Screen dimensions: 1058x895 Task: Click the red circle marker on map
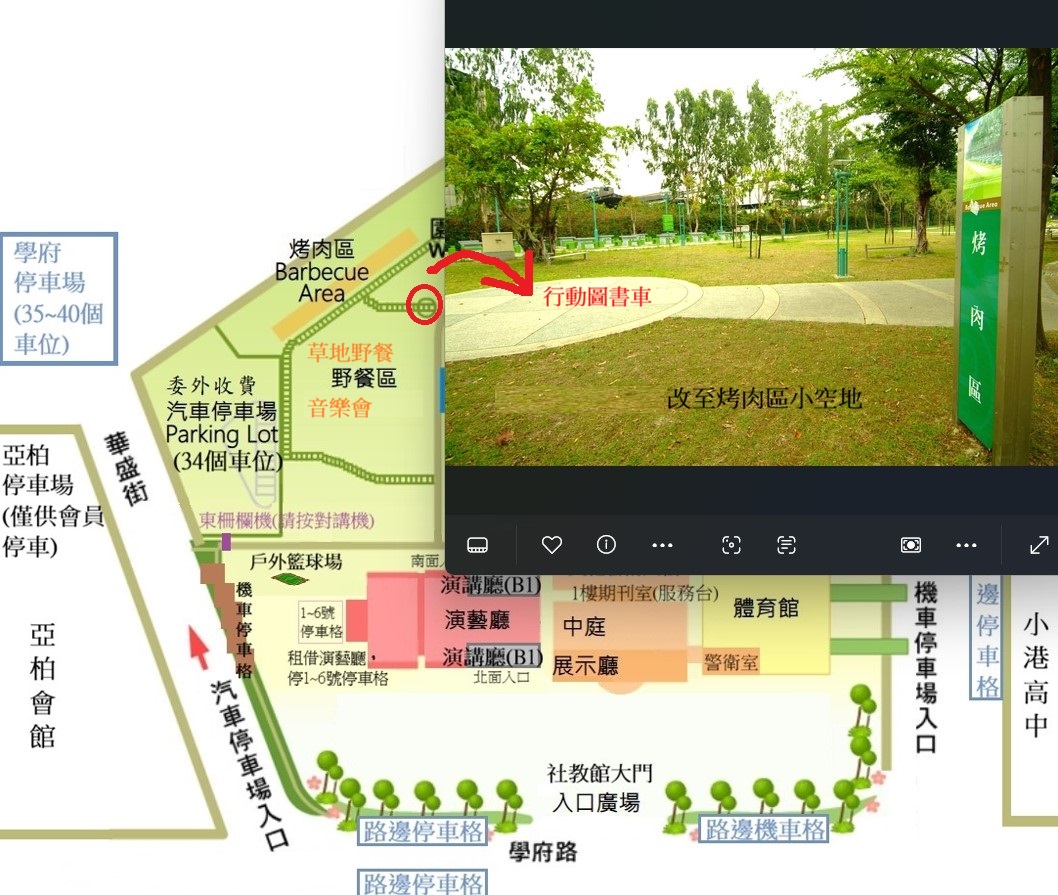click(x=426, y=305)
